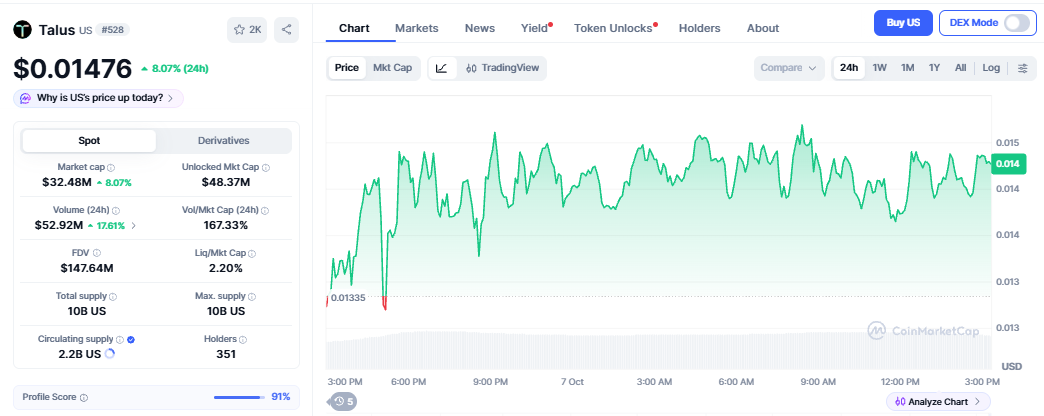The width and height of the screenshot is (1044, 416).
Task: Enable Log scale on chart
Action: tap(991, 68)
